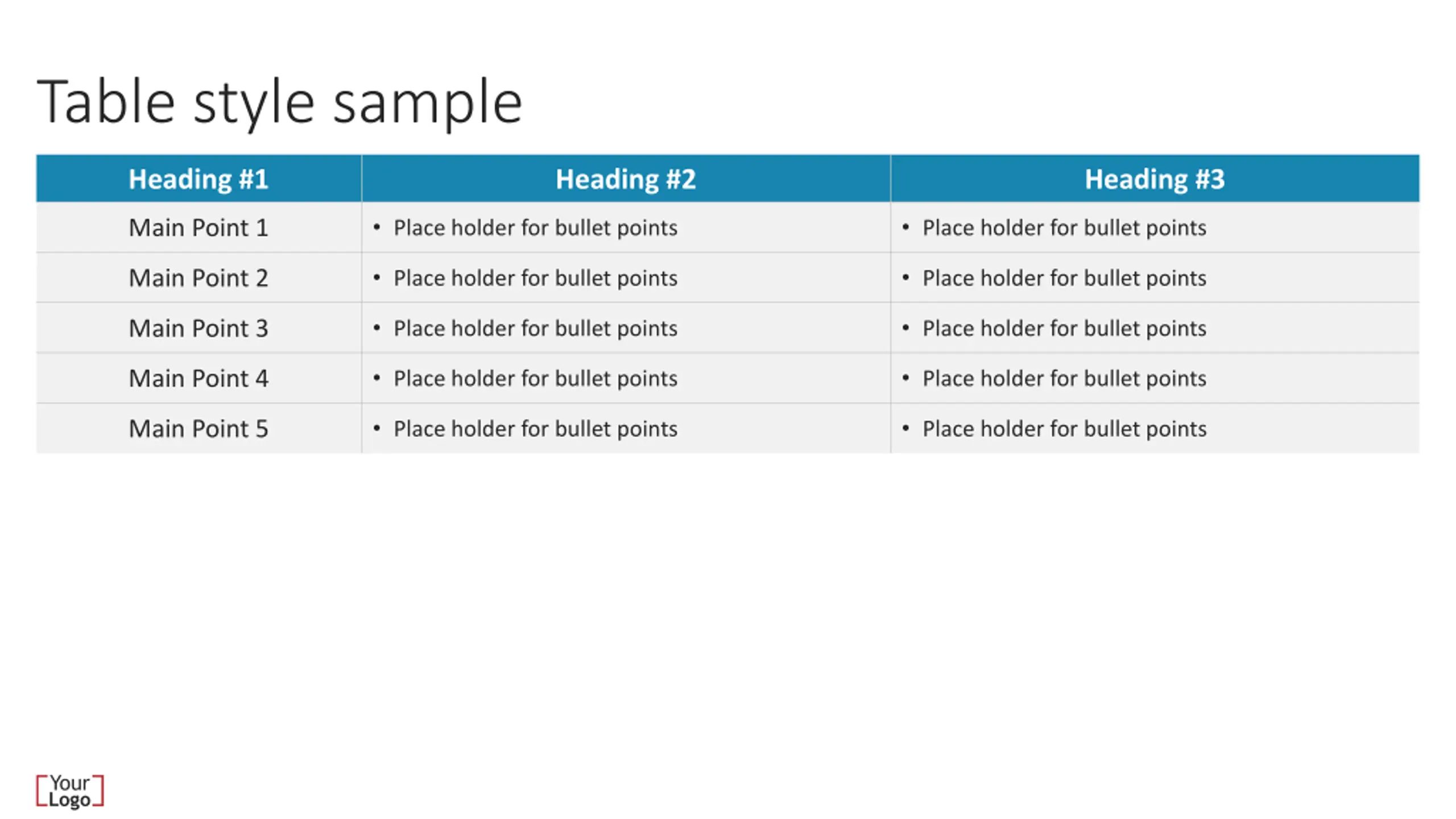Select the Main Point 3 cell

coord(198,328)
